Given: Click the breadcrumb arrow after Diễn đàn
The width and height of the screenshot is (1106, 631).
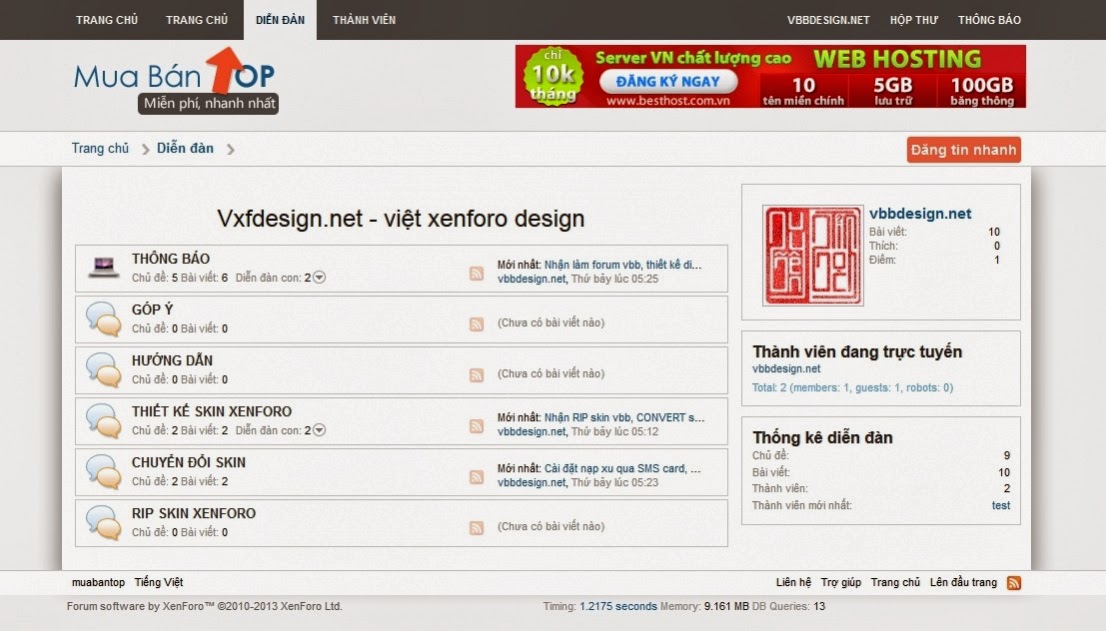Looking at the screenshot, I should (x=230, y=149).
